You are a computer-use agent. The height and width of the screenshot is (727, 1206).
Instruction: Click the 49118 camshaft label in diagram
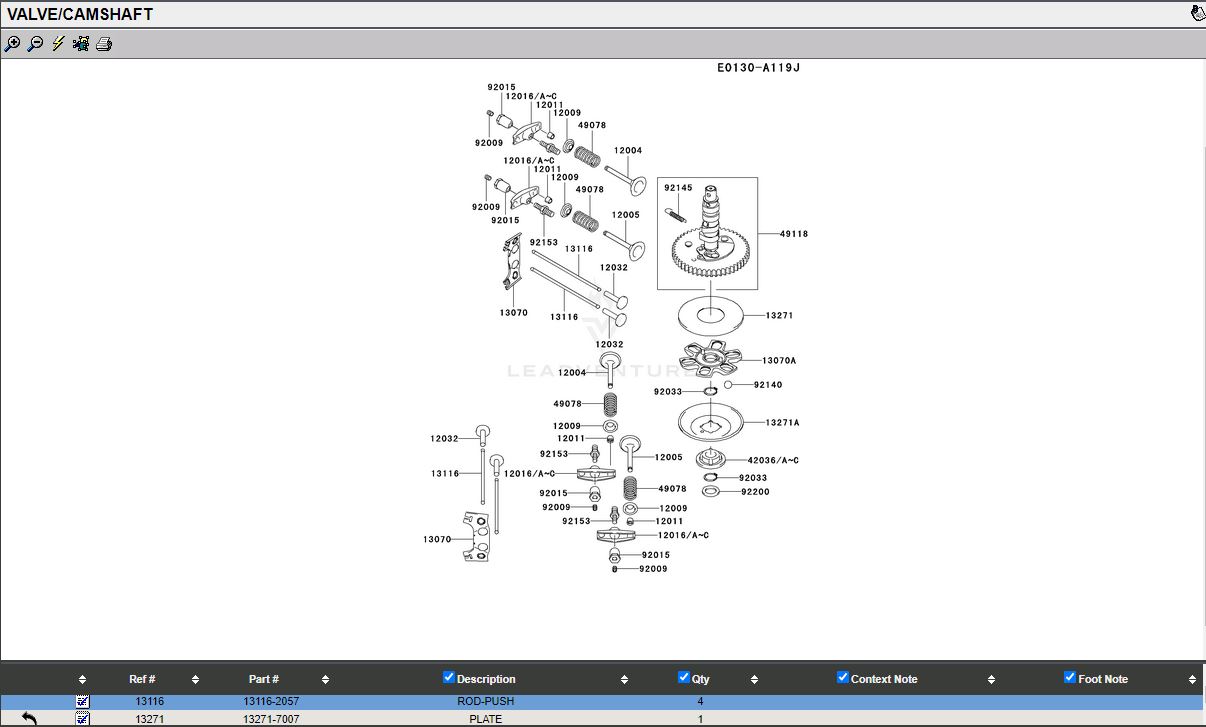point(794,234)
